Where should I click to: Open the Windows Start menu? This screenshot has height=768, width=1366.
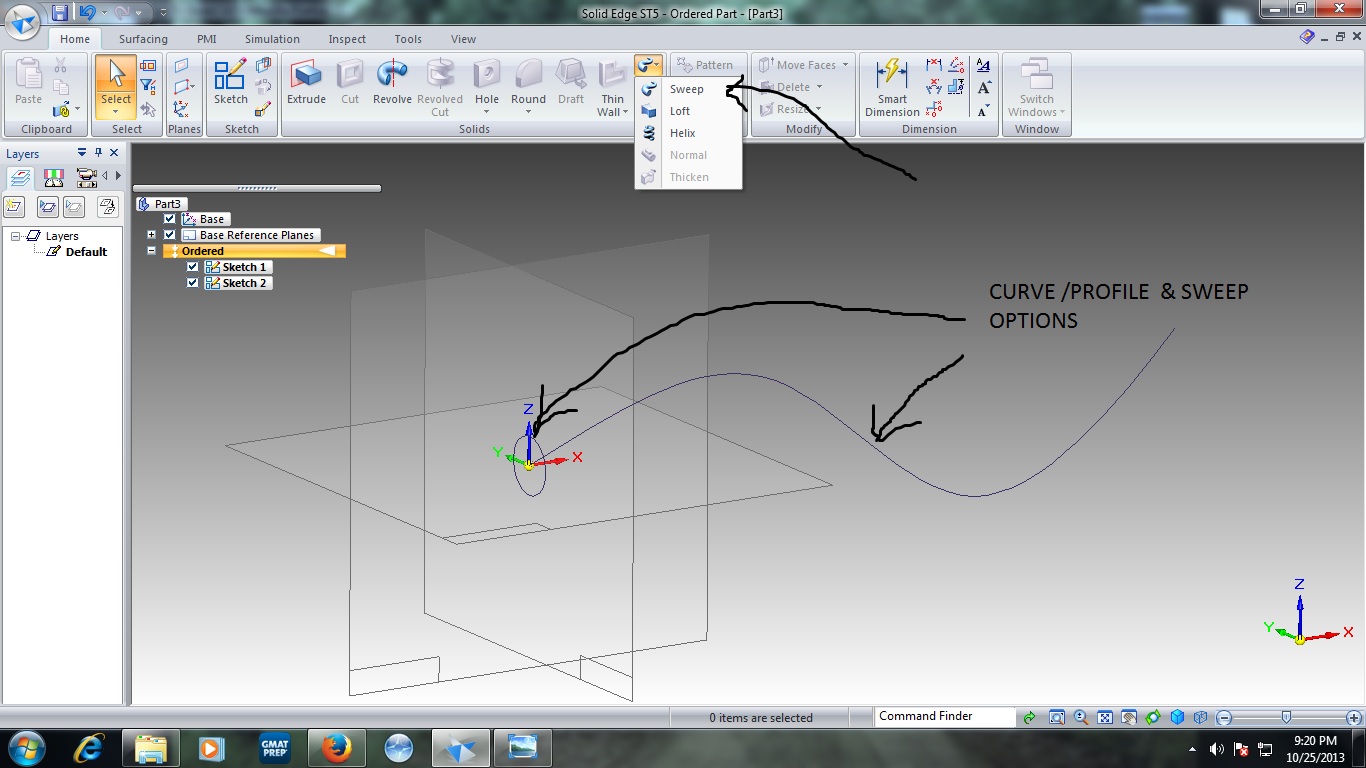(x=26, y=747)
